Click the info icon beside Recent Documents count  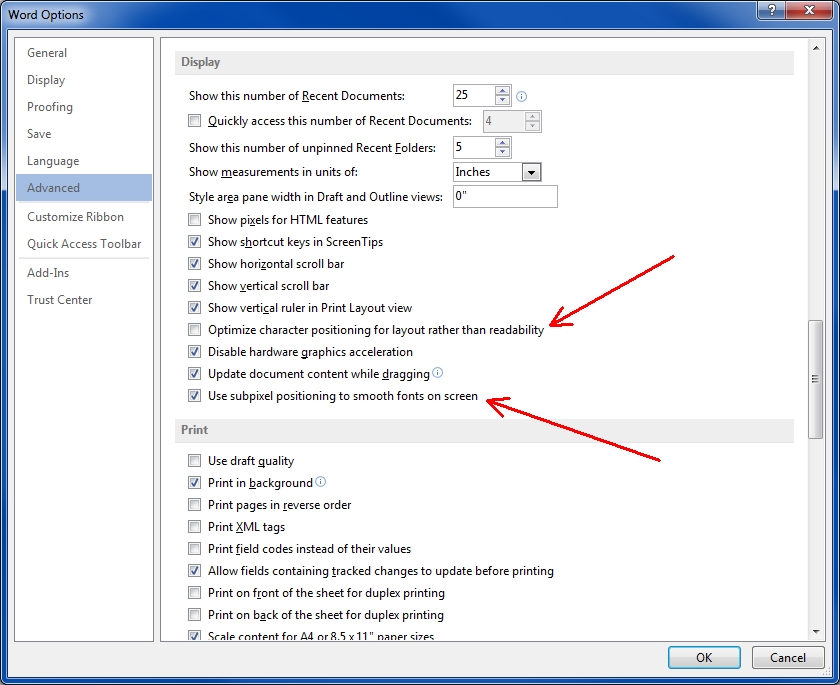[x=521, y=95]
